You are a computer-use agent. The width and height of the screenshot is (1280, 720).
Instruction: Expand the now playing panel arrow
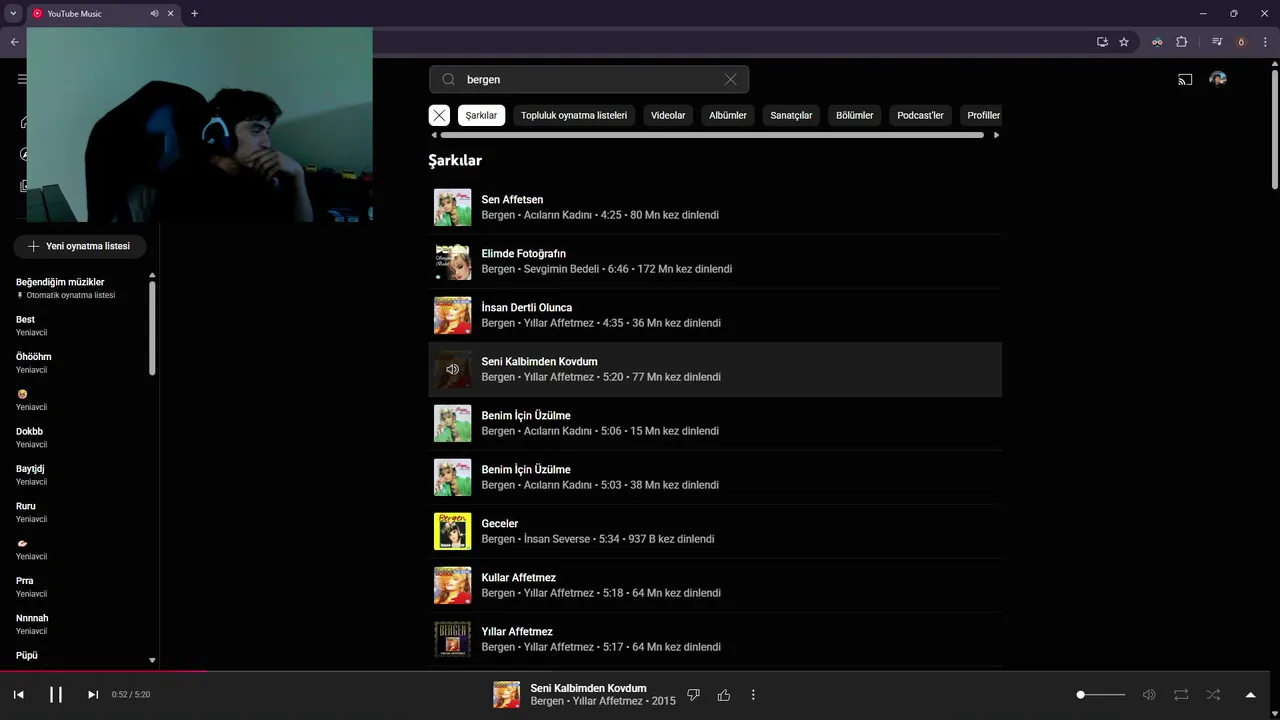point(1250,695)
